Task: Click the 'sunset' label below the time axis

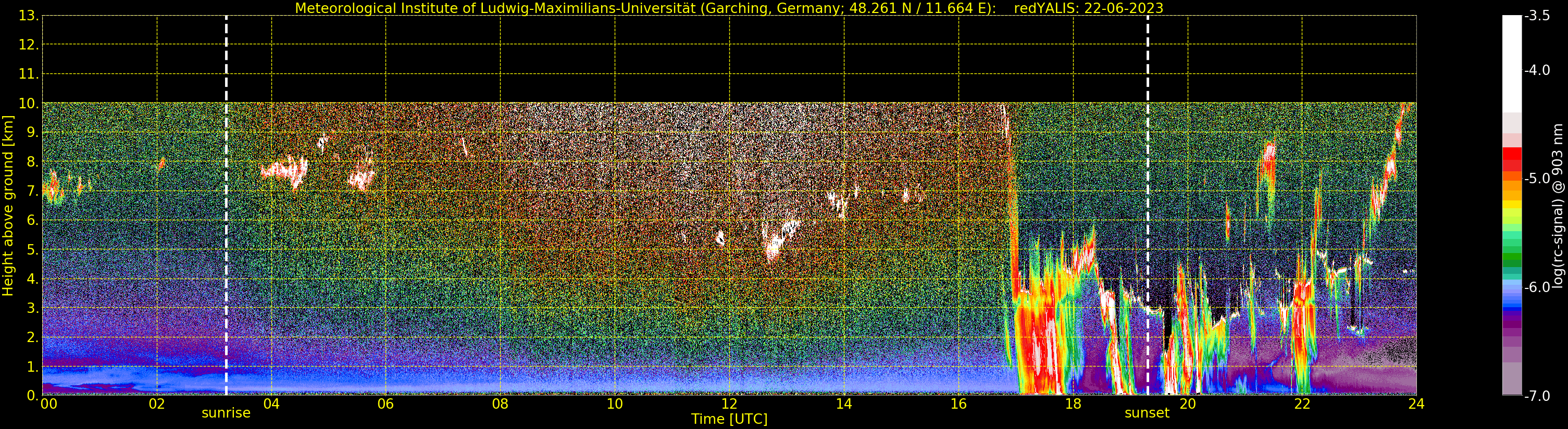Action: (x=1147, y=413)
